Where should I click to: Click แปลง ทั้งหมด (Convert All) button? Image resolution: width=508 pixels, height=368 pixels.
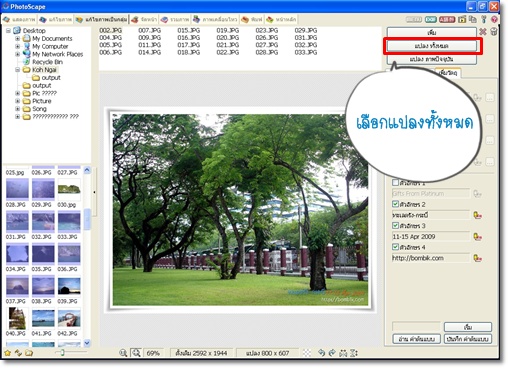pyautogui.click(x=431, y=46)
